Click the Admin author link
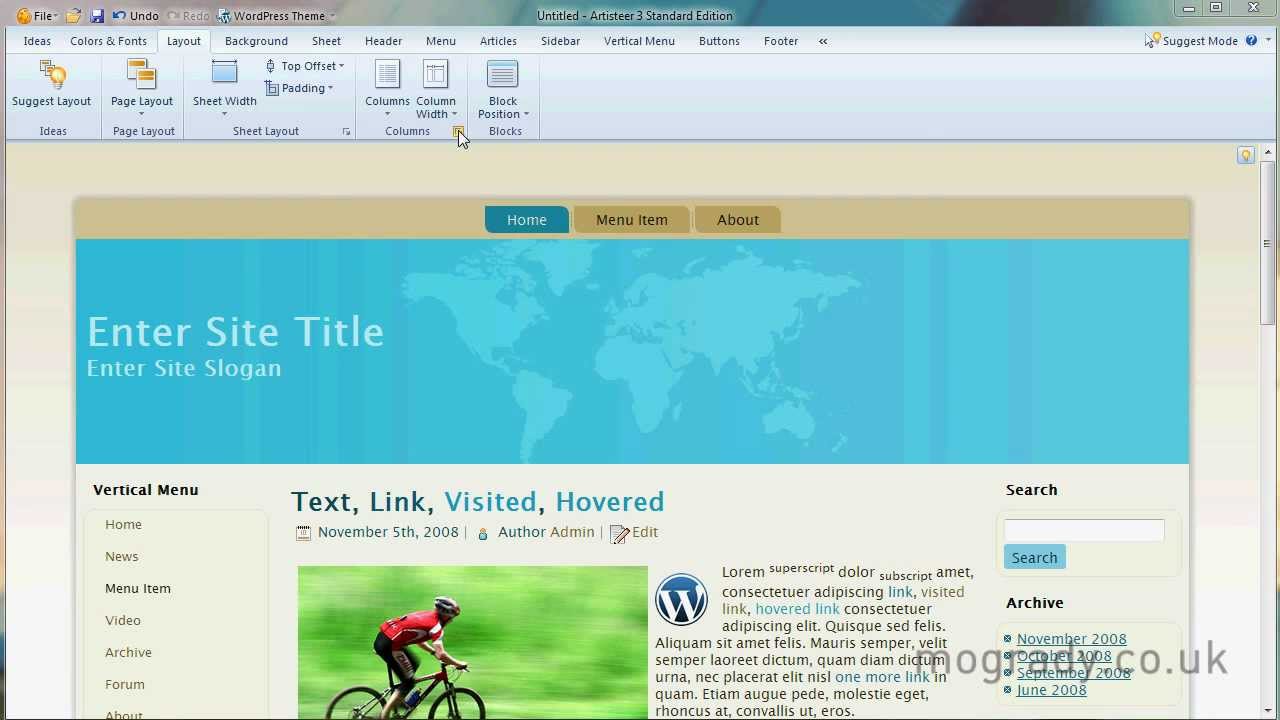 coord(572,532)
